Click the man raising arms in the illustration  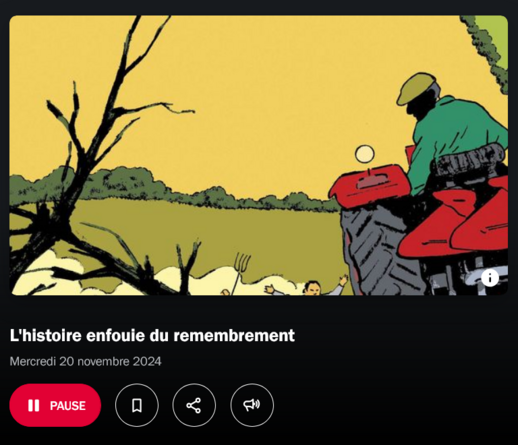click(308, 286)
